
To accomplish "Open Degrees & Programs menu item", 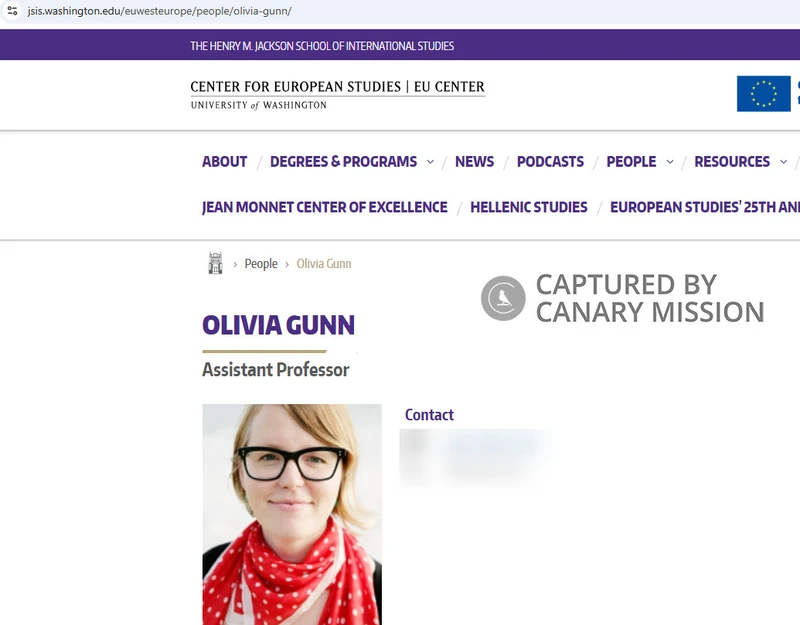I will (343, 162).
